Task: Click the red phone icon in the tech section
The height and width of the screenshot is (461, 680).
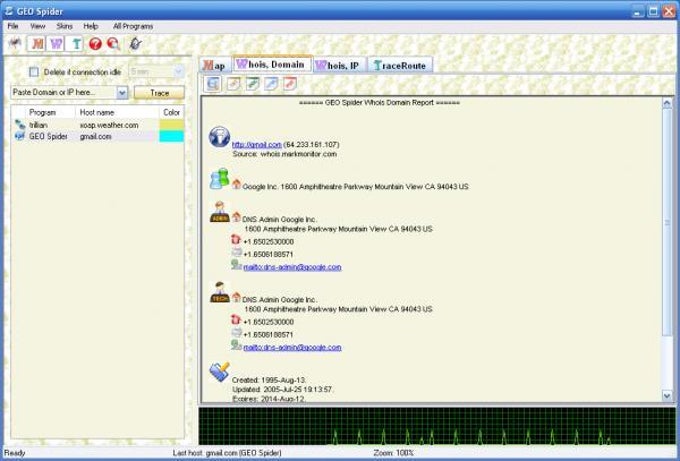Action: click(x=236, y=320)
